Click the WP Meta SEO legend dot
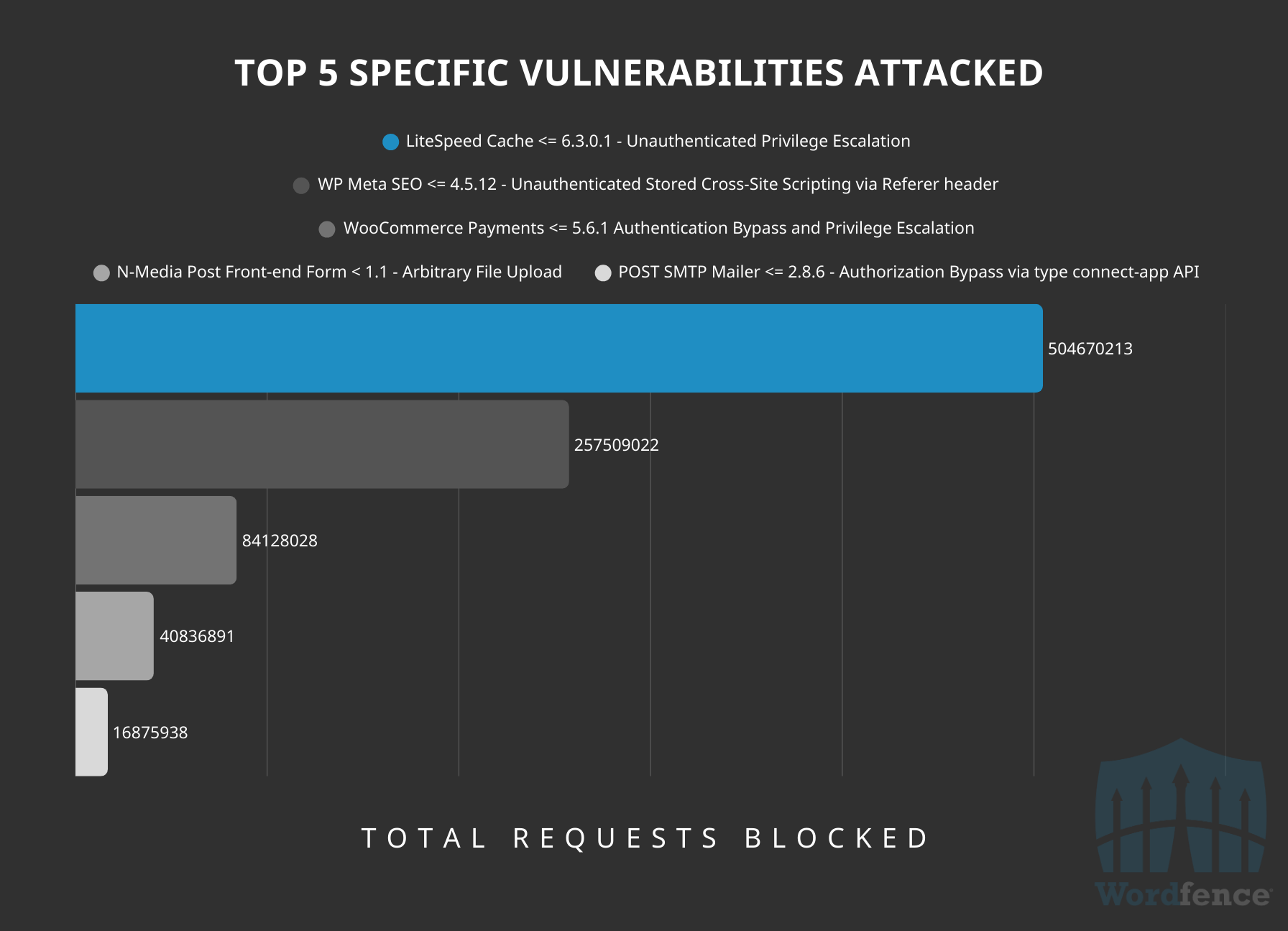Viewport: 1288px width, 931px height. (x=302, y=185)
